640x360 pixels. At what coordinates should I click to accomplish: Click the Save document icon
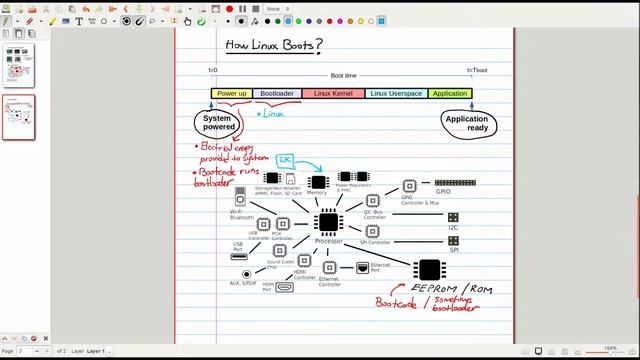[6, 9]
